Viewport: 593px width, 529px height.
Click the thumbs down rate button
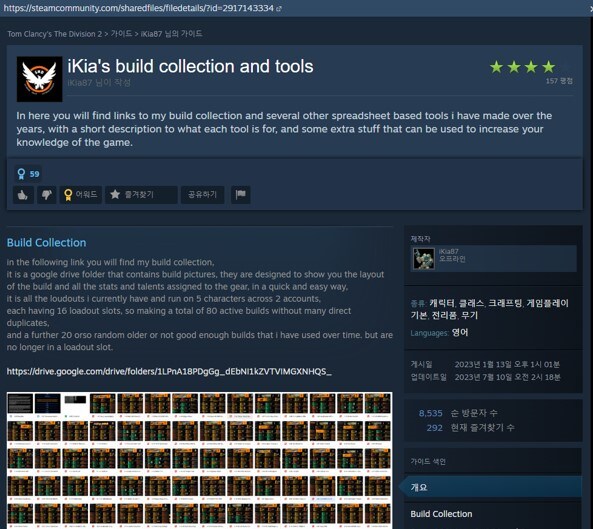coord(47,195)
